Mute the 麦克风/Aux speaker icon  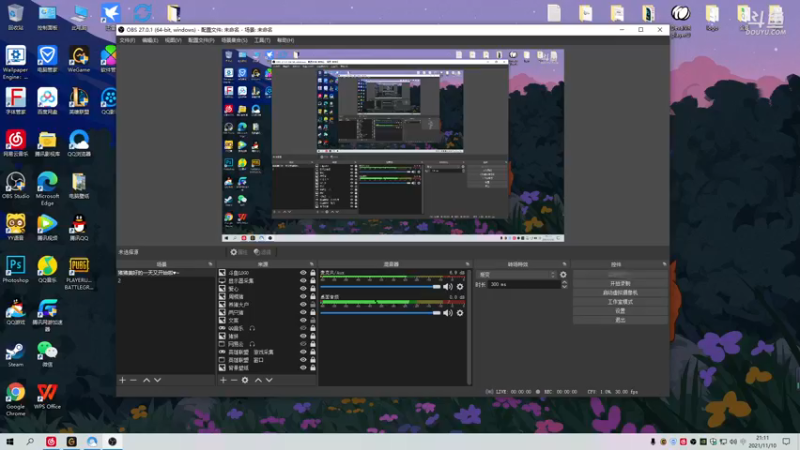[447, 287]
